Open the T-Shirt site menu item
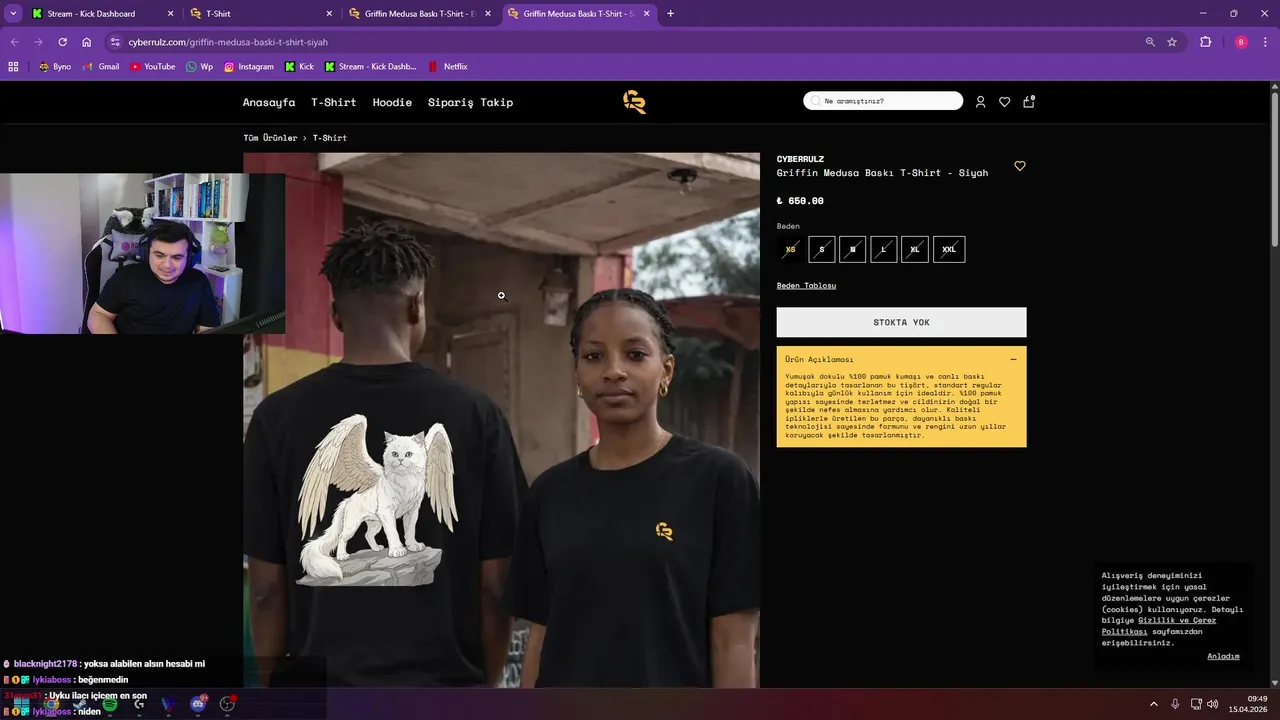The width and height of the screenshot is (1280, 720). (333, 102)
